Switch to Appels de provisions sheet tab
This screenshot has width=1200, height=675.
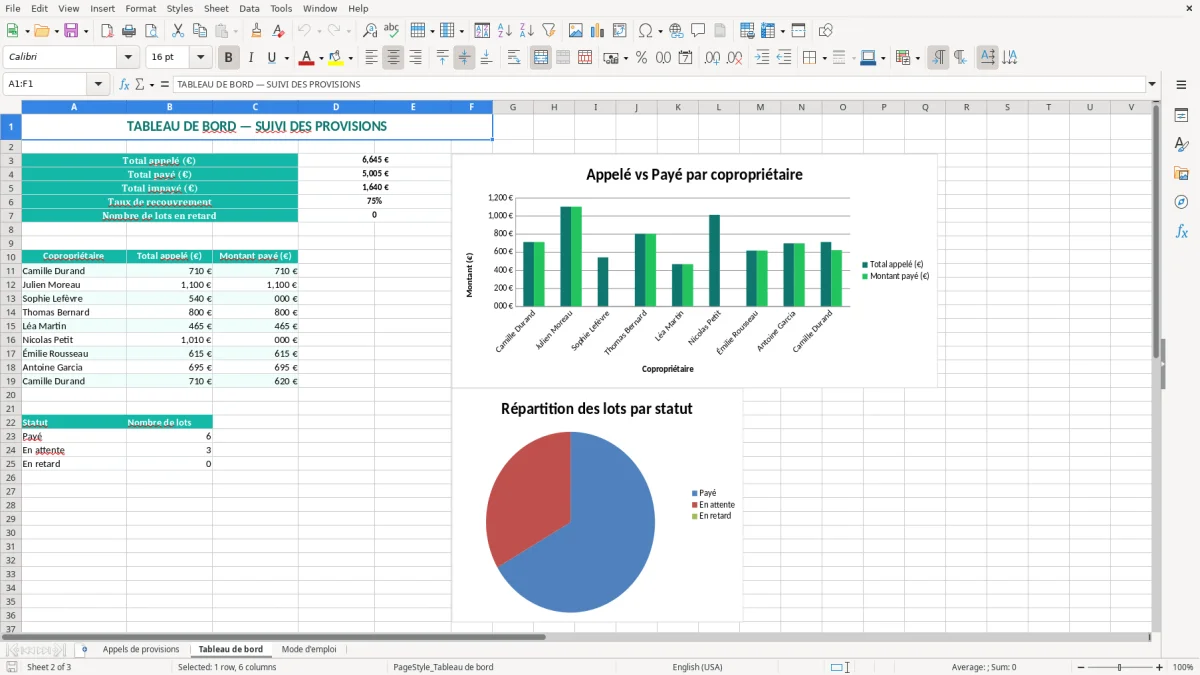pyautogui.click(x=141, y=650)
